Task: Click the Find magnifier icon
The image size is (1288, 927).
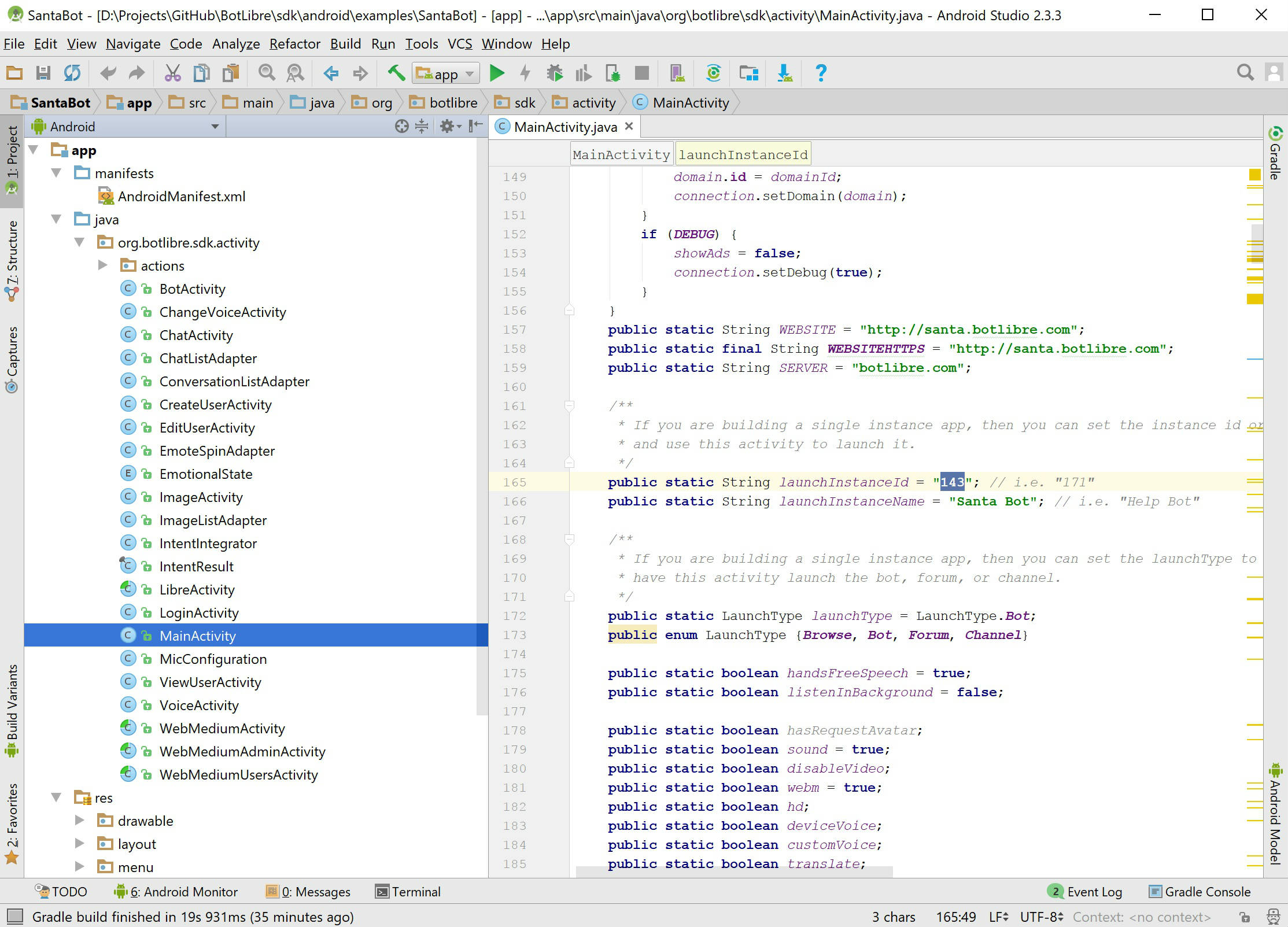Action: pyautogui.click(x=267, y=73)
